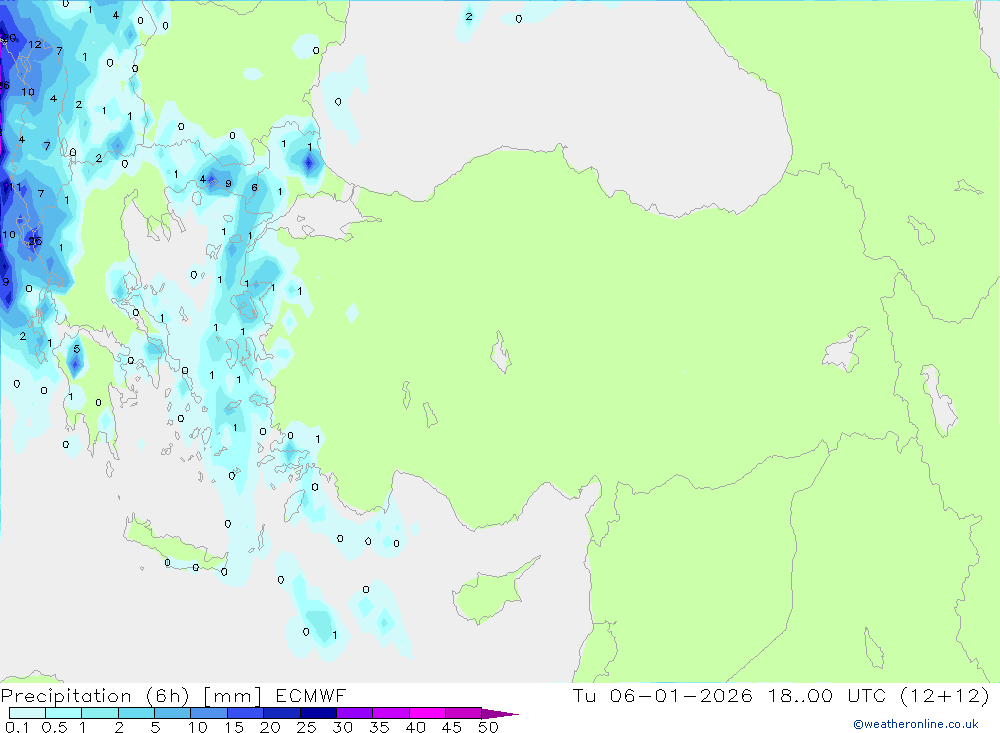
Task: Select the 2–5 mm legend color swatch
Action: point(136,713)
